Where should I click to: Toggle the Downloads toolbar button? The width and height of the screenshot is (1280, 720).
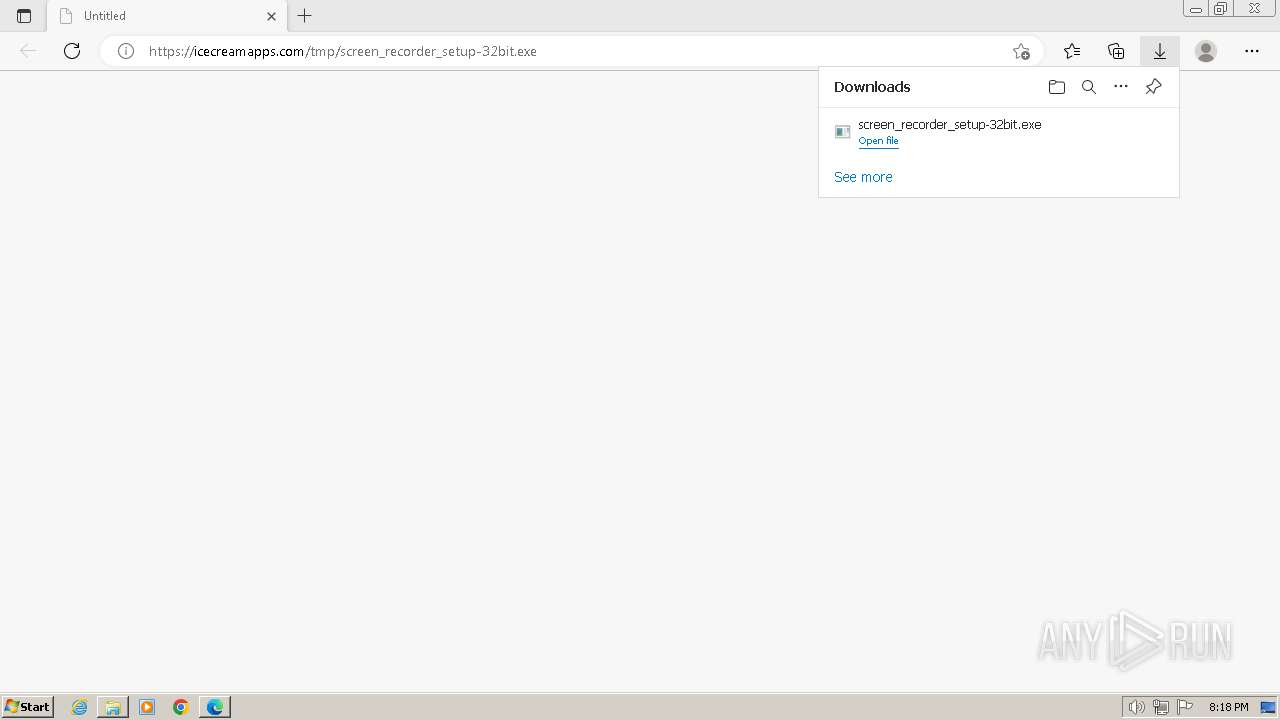pos(1160,51)
